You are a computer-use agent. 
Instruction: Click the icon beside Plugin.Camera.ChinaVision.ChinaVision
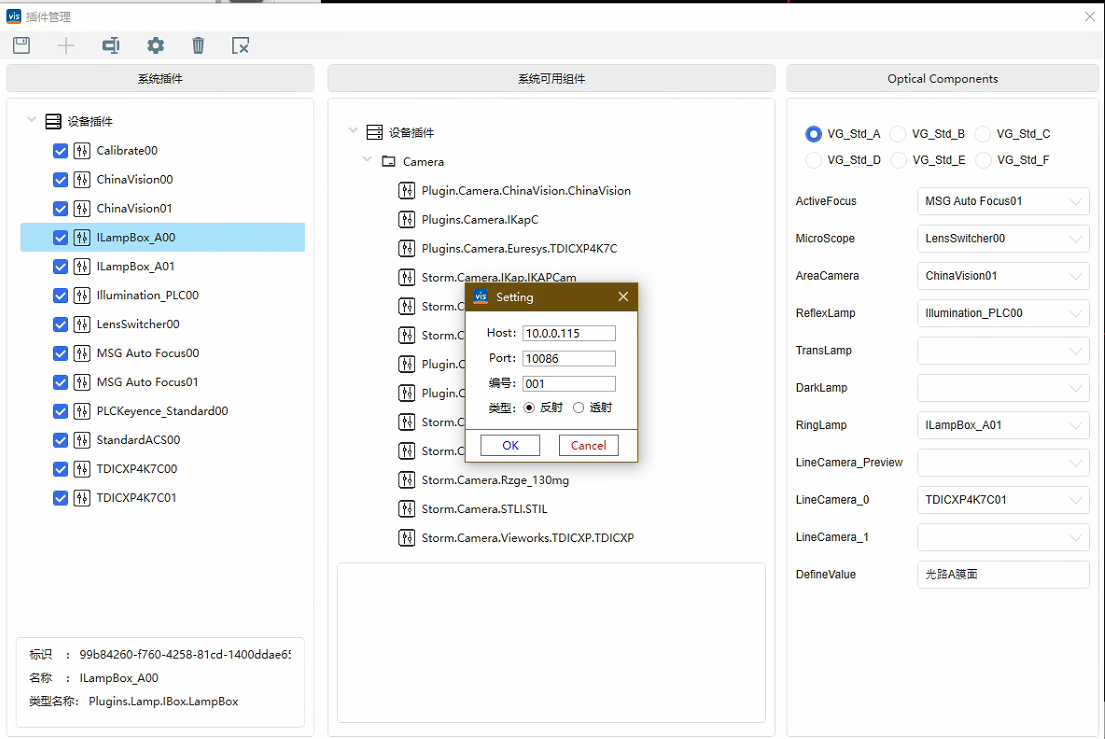tap(407, 191)
